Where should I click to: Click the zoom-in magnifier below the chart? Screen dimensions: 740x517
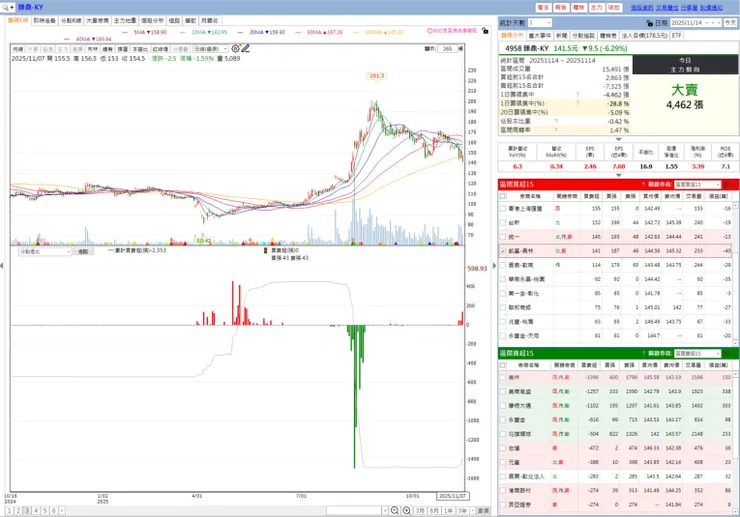click(x=406, y=510)
